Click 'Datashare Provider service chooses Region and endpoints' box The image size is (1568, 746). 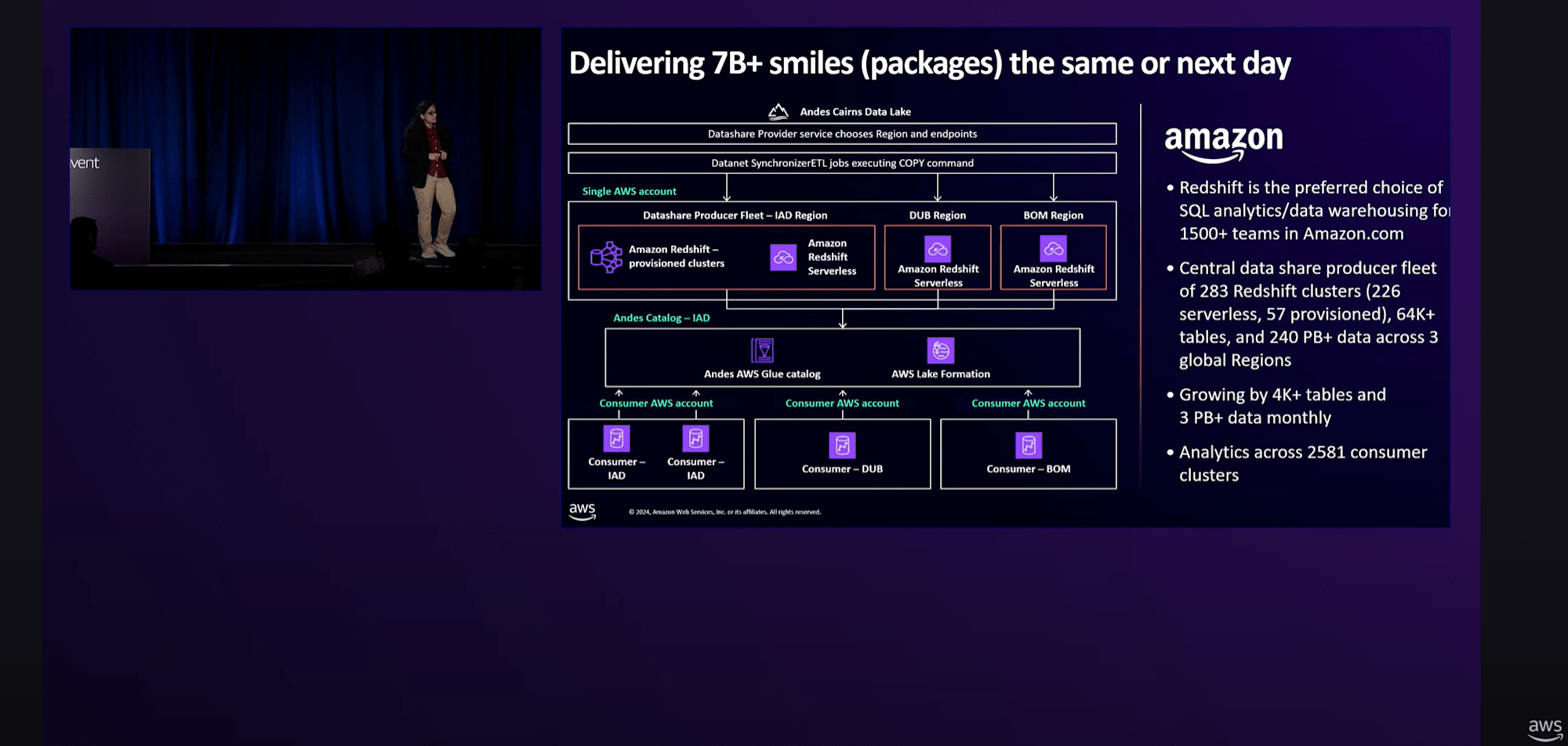[842, 134]
